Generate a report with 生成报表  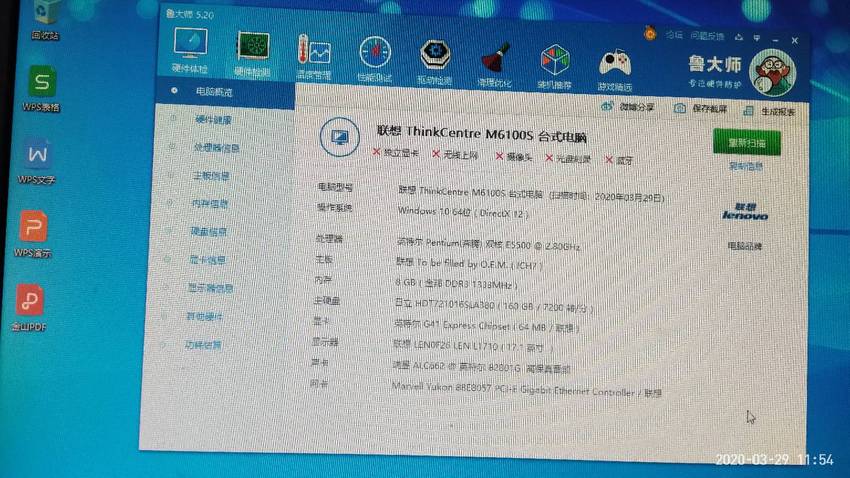769,111
